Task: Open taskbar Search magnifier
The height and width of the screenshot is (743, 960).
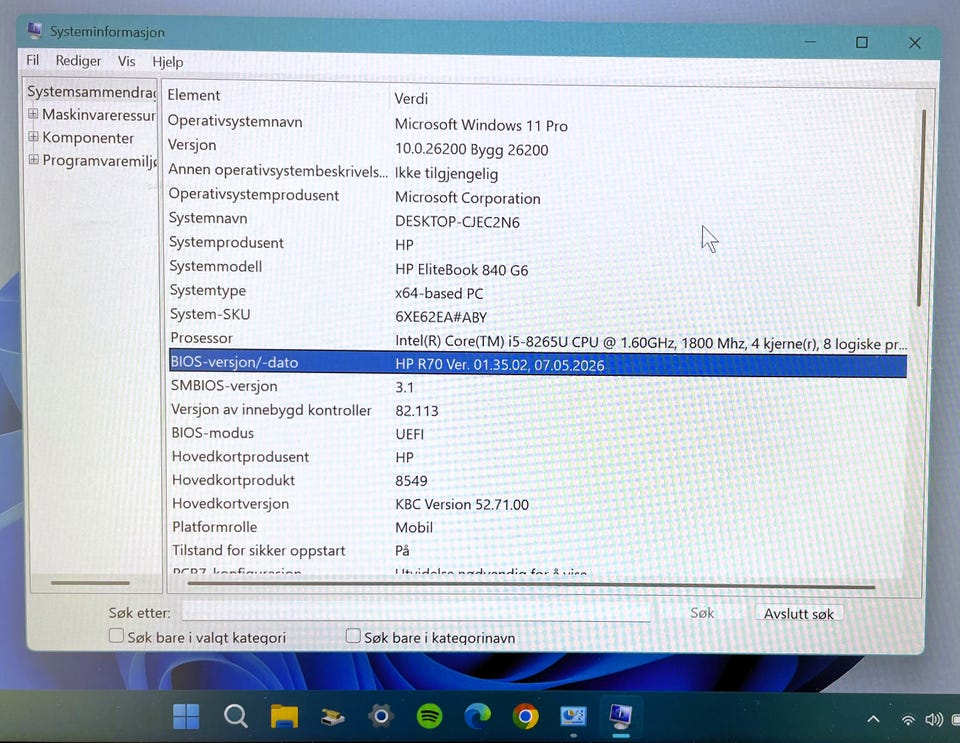Action: click(235, 715)
